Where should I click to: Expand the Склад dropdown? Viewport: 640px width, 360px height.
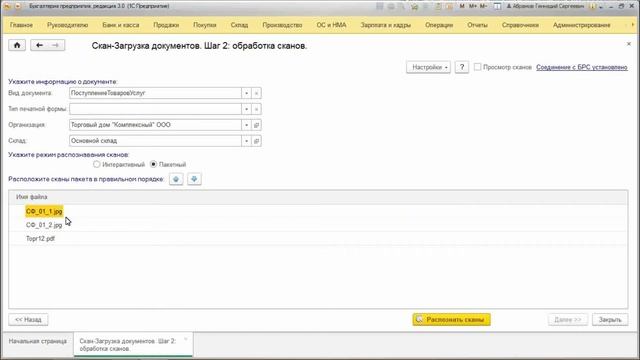point(247,141)
